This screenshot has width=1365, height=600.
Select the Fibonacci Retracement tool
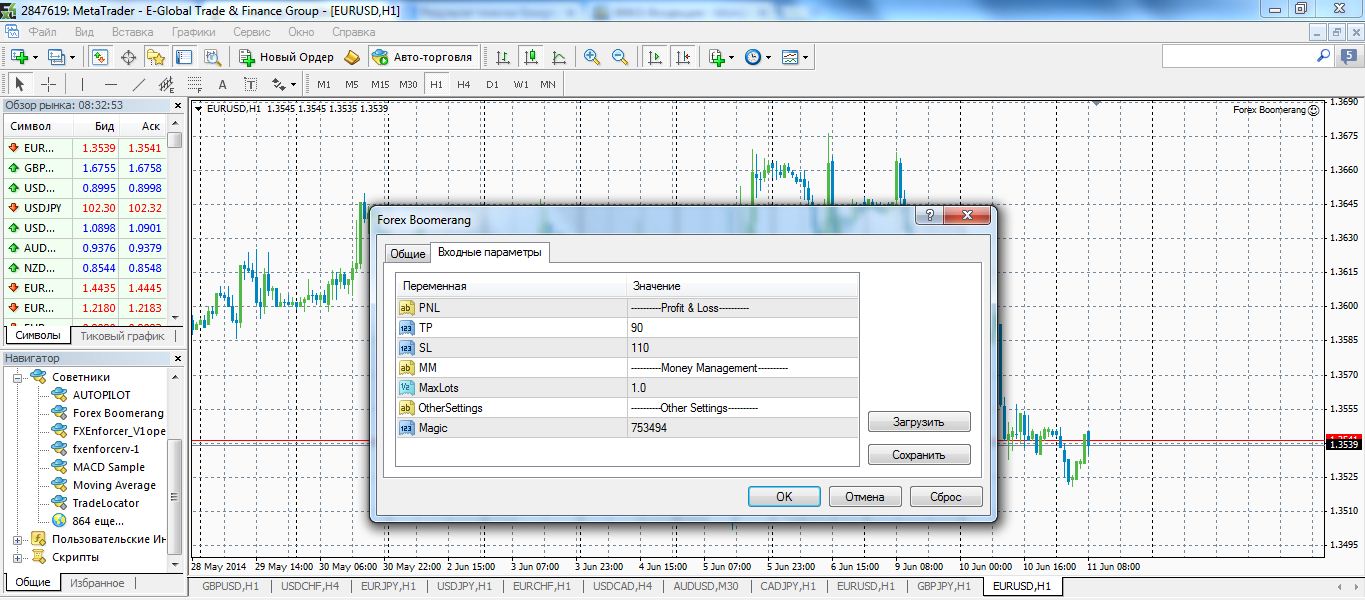194,84
